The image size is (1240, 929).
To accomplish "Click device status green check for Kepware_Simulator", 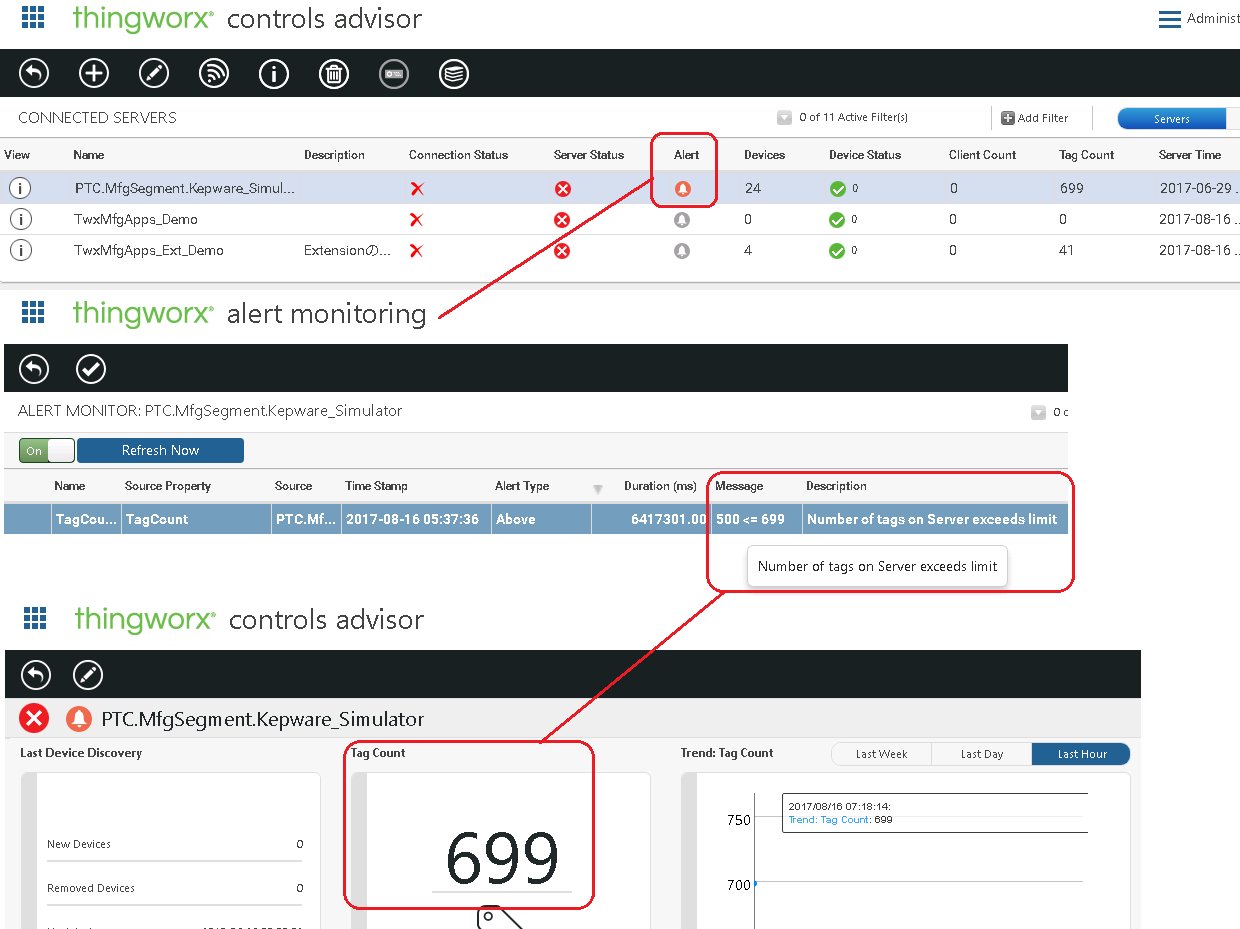I will point(837,188).
